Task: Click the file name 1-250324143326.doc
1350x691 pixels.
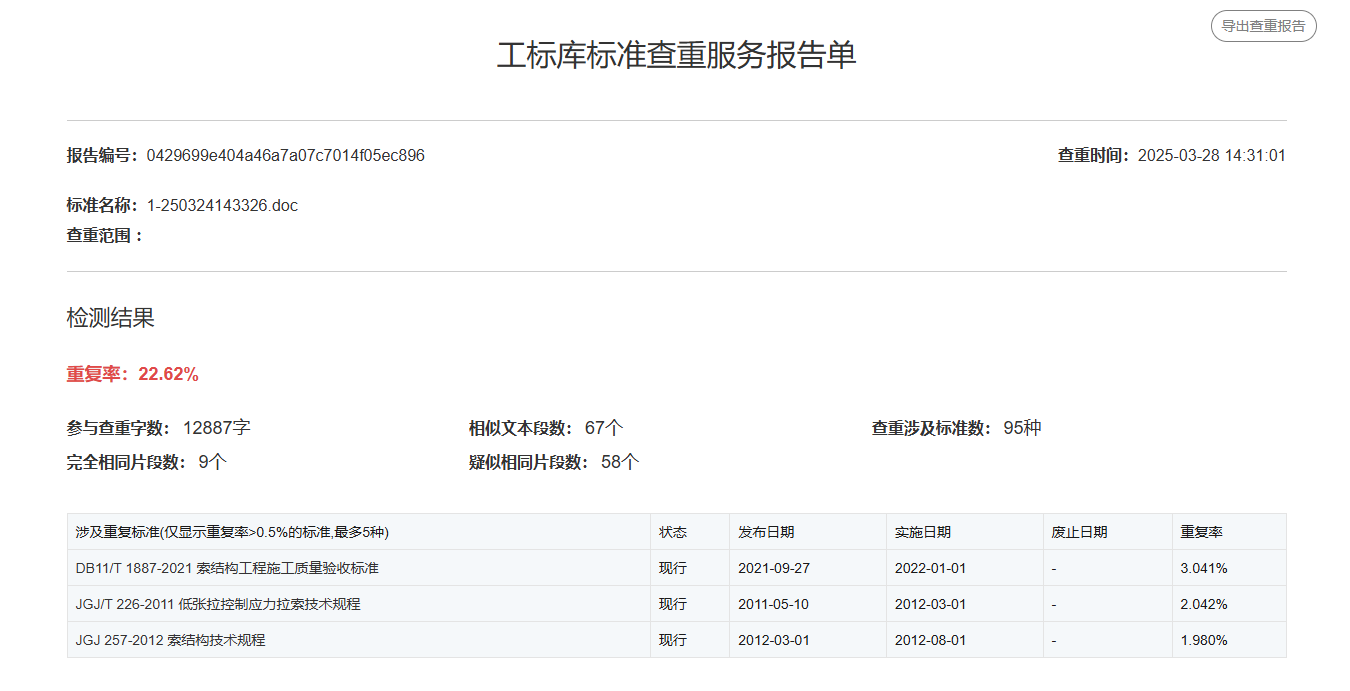Action: [222, 206]
